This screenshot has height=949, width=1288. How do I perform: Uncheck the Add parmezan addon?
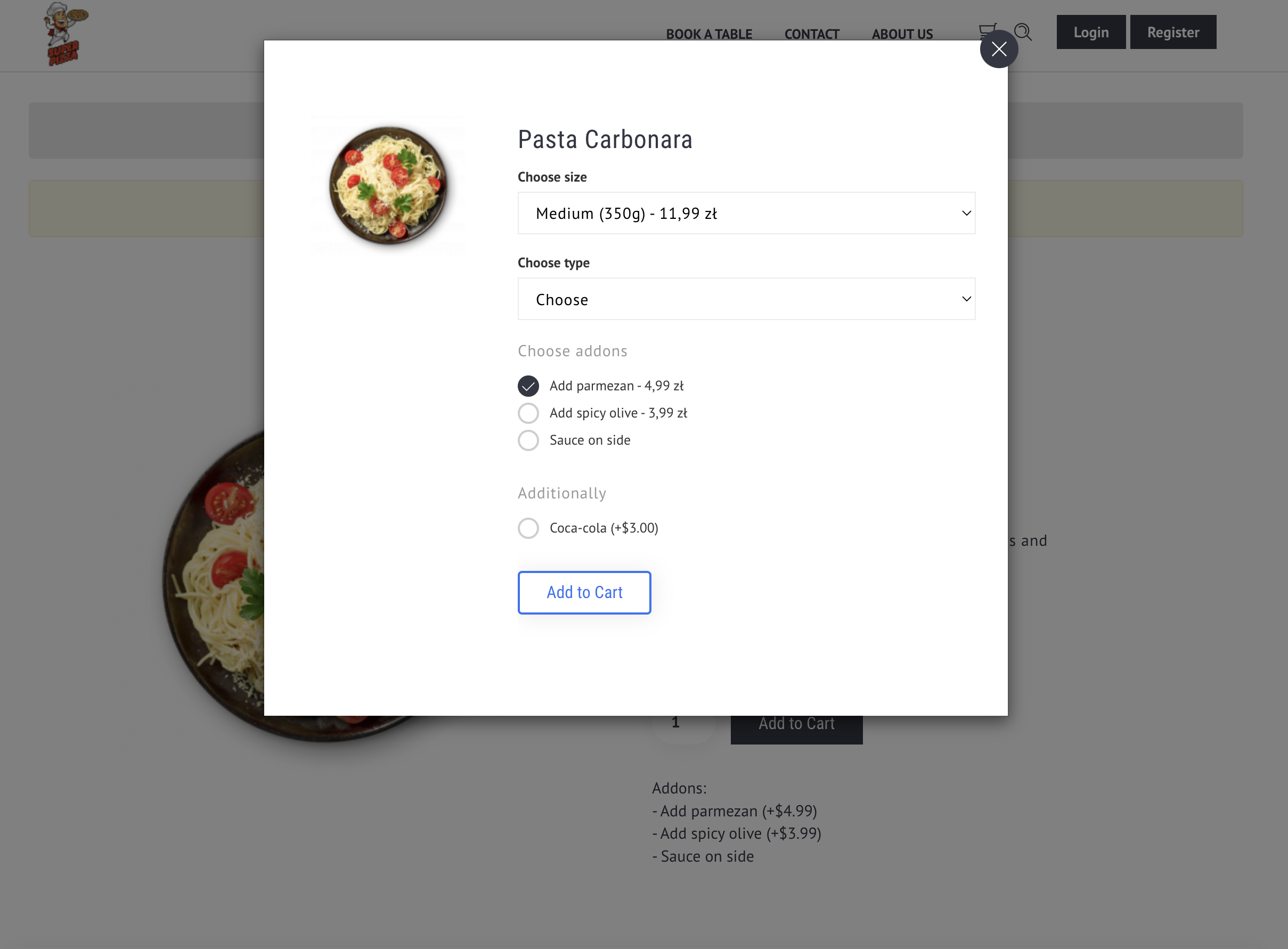point(528,386)
